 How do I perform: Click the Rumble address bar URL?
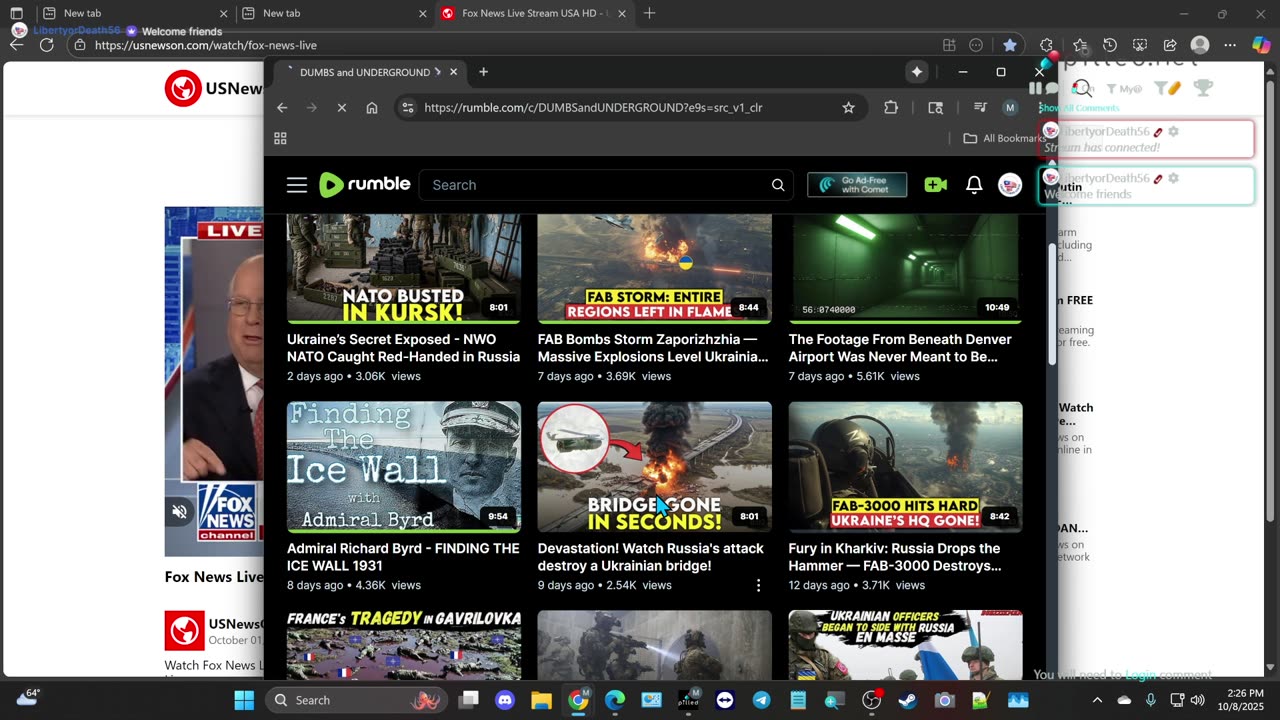(592, 108)
